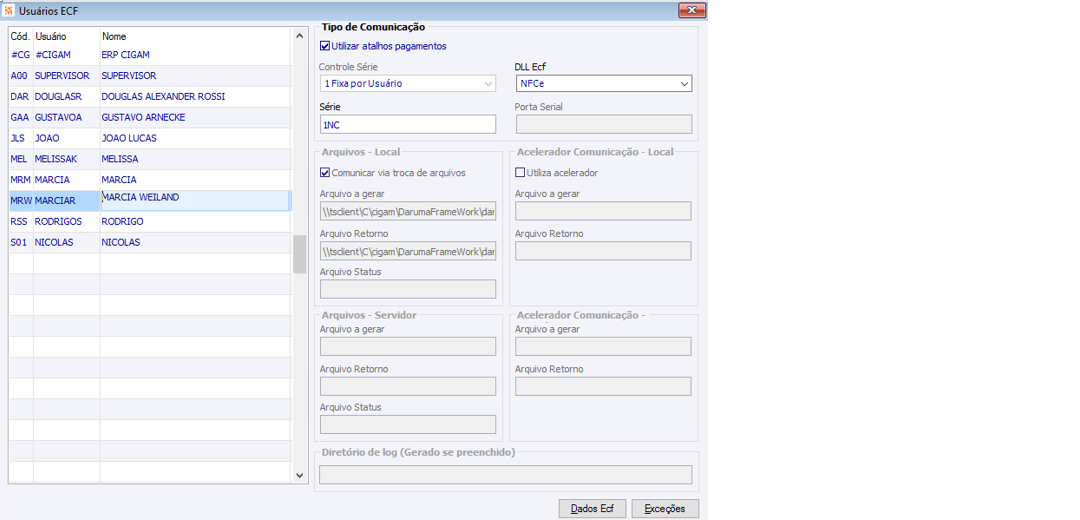
Task: Uncheck Comunicar via troca de arquivos
Action: pyautogui.click(x=325, y=173)
